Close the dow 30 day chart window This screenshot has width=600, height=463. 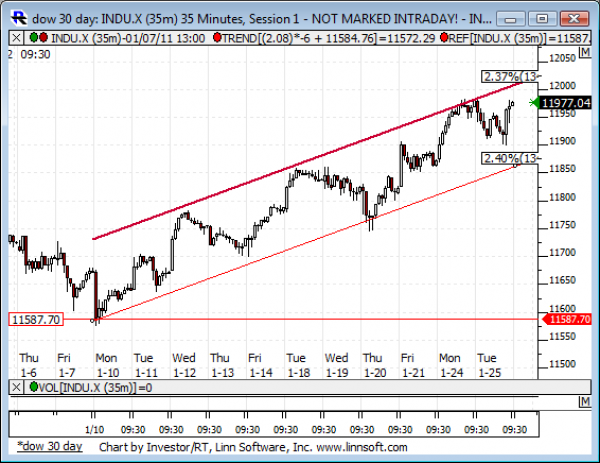[574, 19]
